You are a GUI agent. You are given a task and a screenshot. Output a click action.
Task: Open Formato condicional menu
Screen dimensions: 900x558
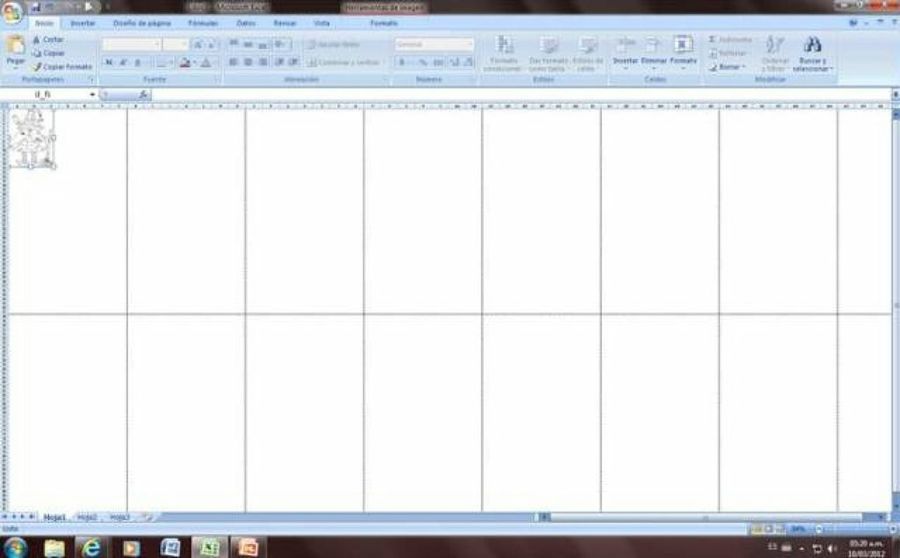tap(503, 54)
